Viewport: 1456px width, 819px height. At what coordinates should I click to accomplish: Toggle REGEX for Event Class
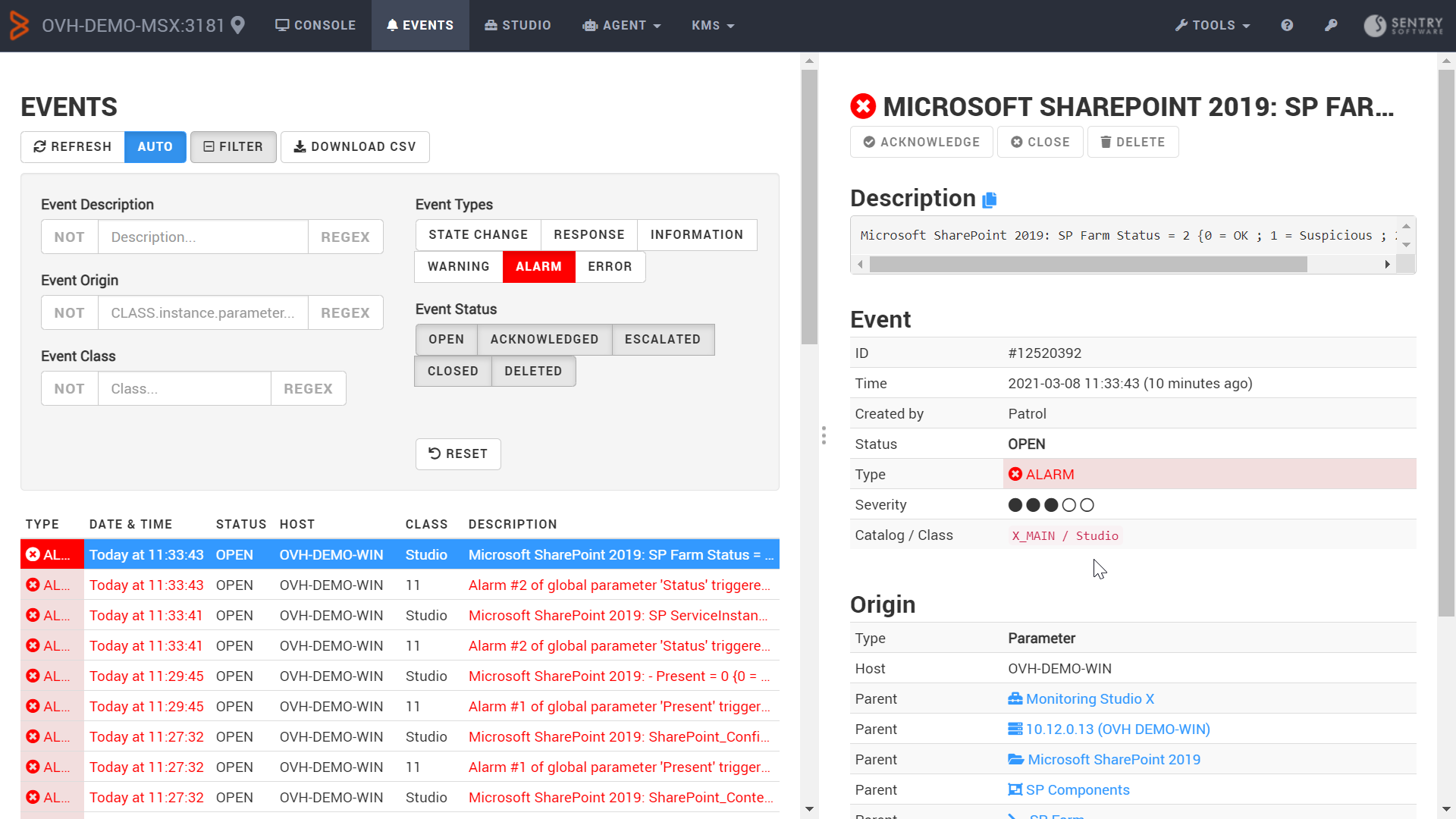tap(309, 388)
